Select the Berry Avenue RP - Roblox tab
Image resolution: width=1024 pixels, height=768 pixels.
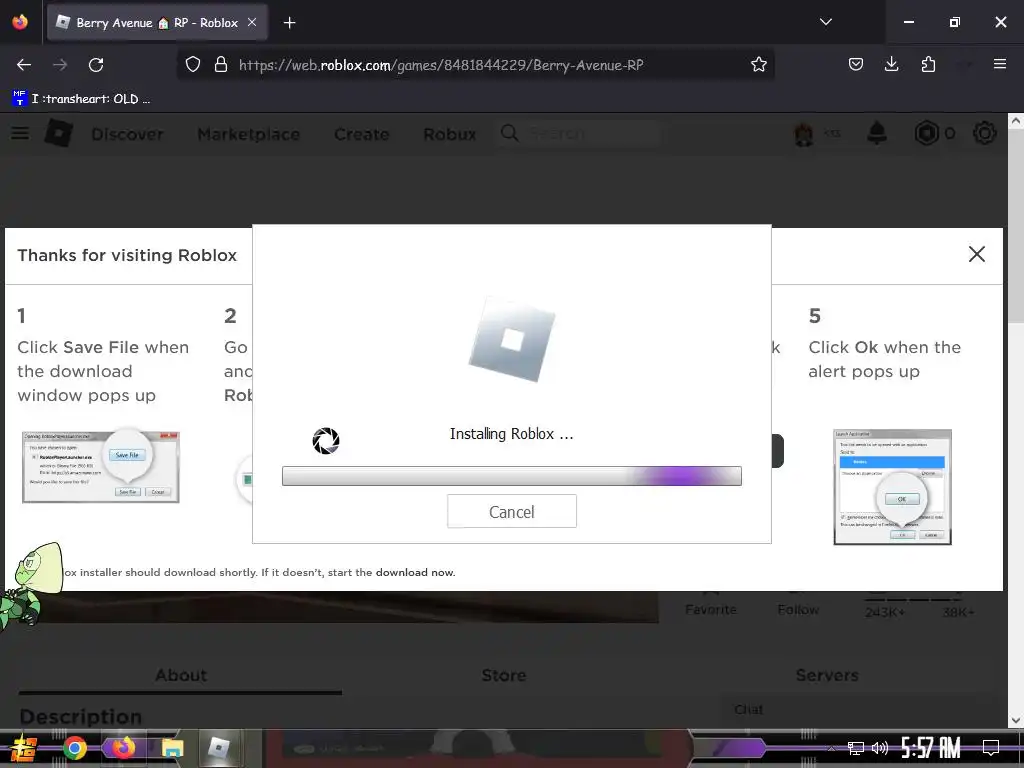coord(157,23)
